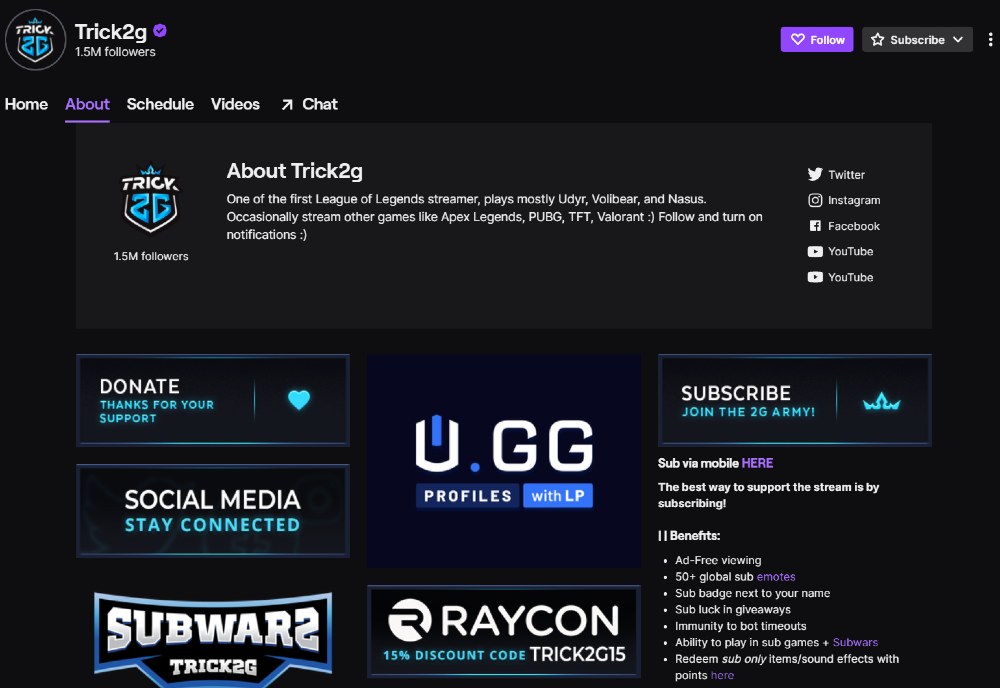
Task: Click the second YouTube play icon
Action: coord(815,277)
